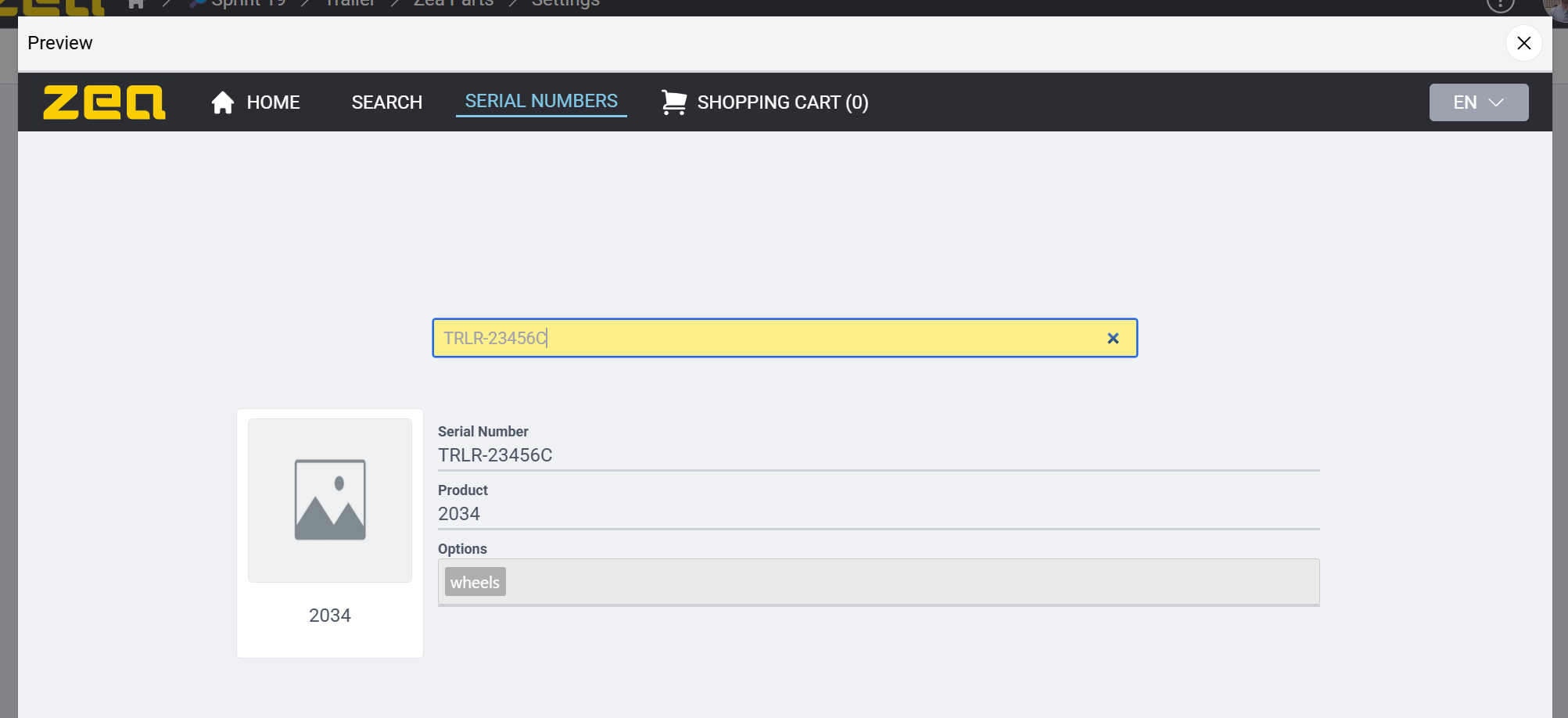This screenshot has width=1568, height=718.
Task: Click the shopping cart icon
Action: [673, 102]
